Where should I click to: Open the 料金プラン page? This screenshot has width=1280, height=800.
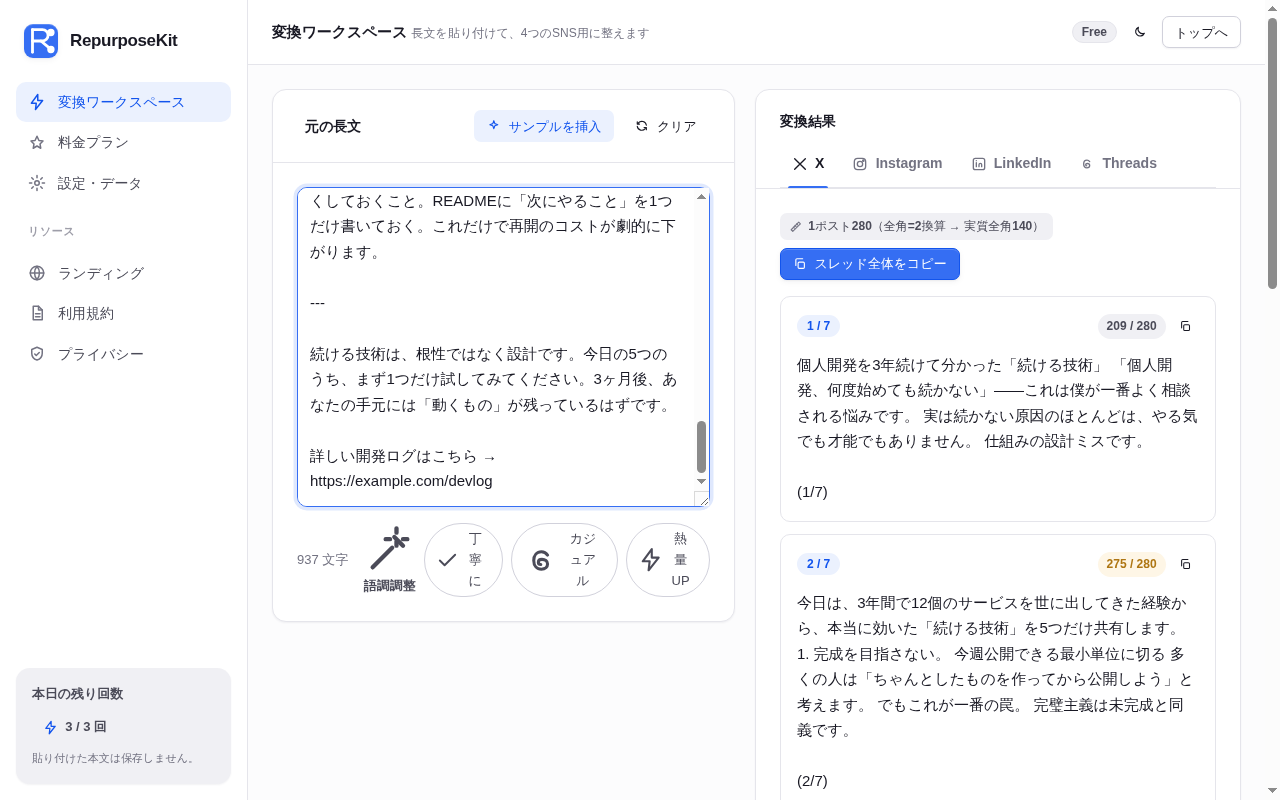123,143
